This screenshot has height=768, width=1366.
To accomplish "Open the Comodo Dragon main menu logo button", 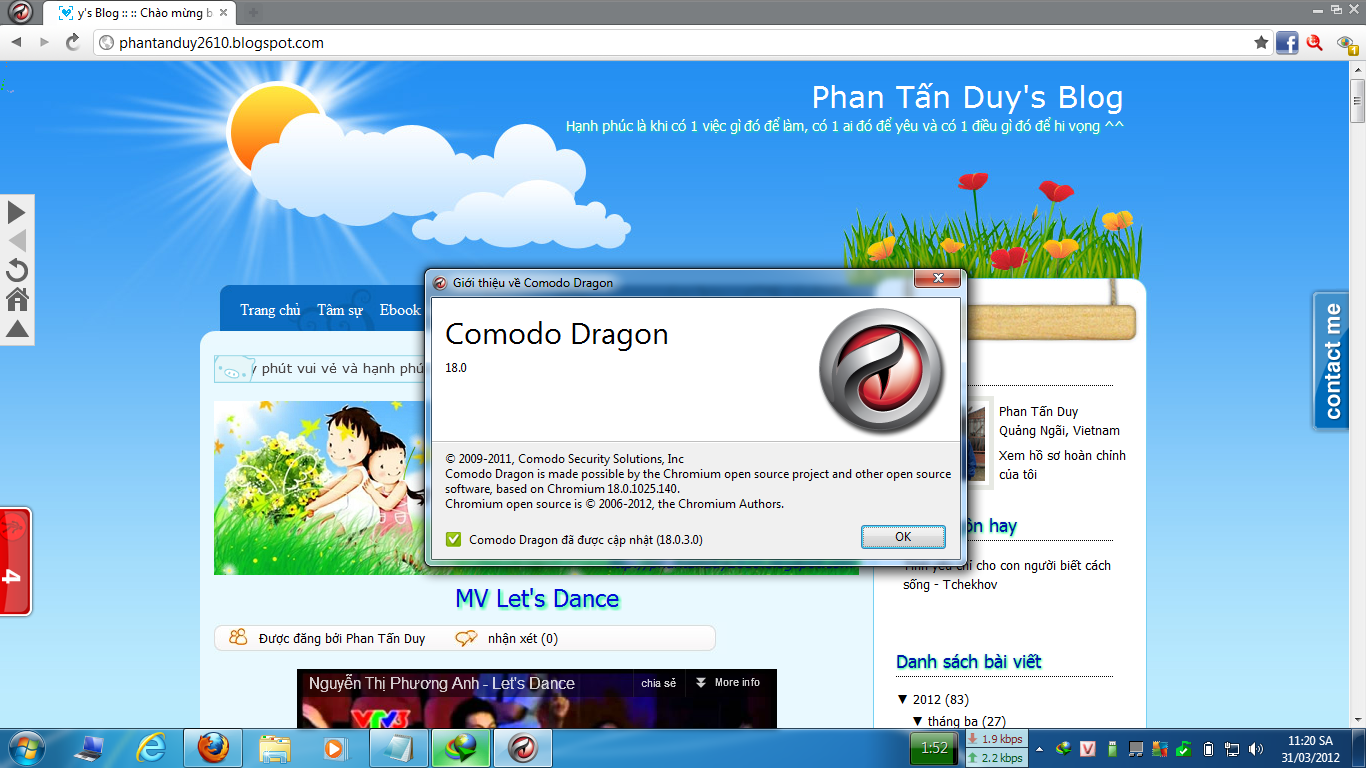I will pyautogui.click(x=18, y=12).
